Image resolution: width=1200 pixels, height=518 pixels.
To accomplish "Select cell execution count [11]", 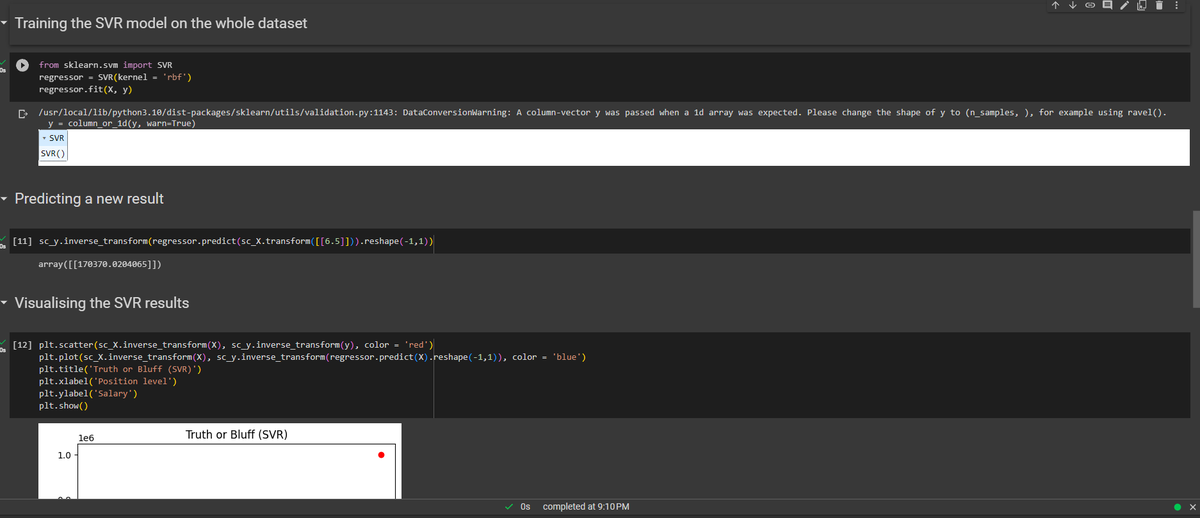I will coord(22,242).
